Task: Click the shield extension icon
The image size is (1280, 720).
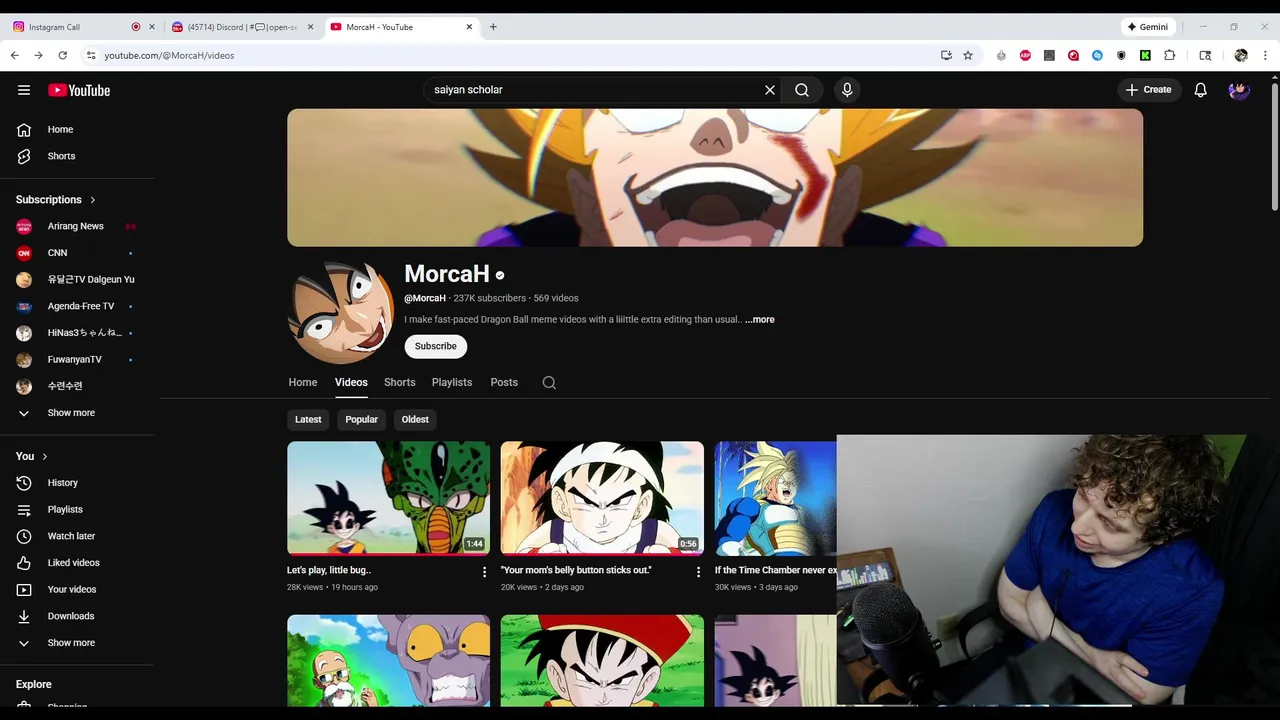Action: pos(1121,55)
